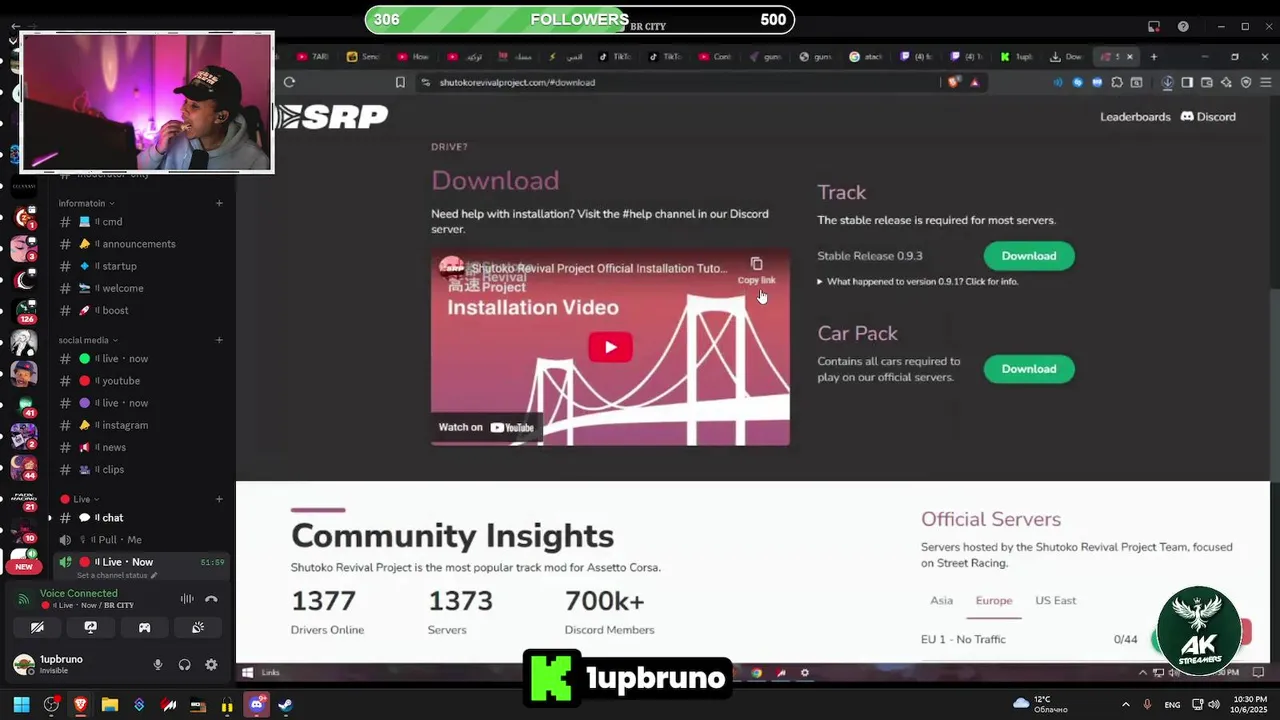Open the Brave VPN shield icon
The image size is (1280, 720).
coord(1246,82)
